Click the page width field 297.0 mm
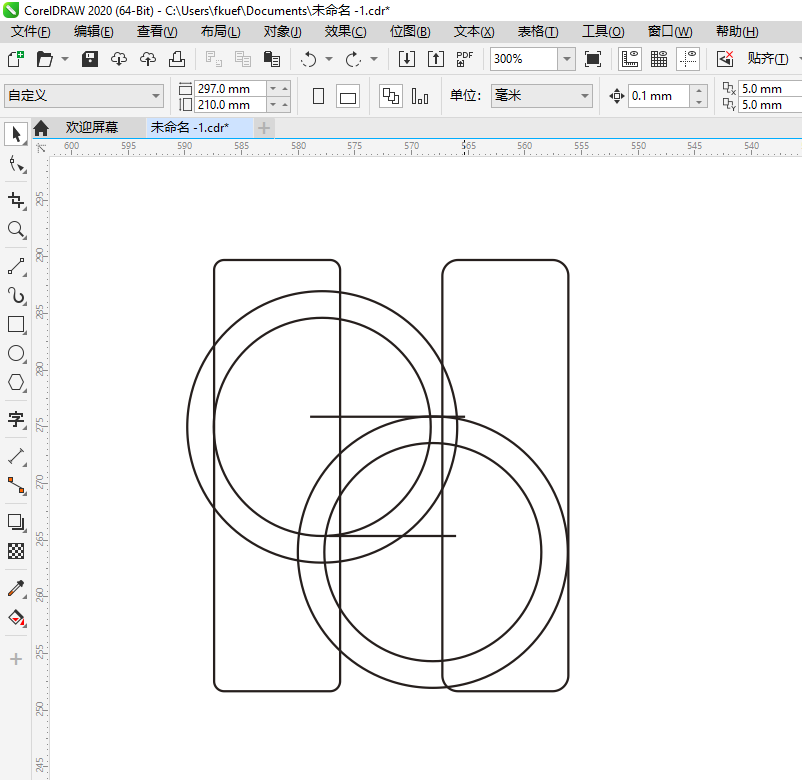This screenshot has height=780, width=802. click(x=230, y=88)
